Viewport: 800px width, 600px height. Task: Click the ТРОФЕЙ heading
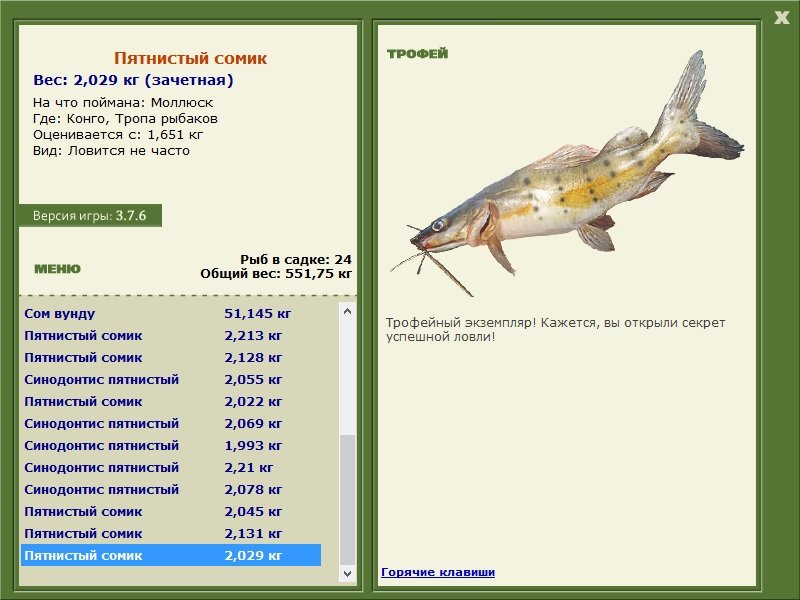pyautogui.click(x=417, y=54)
